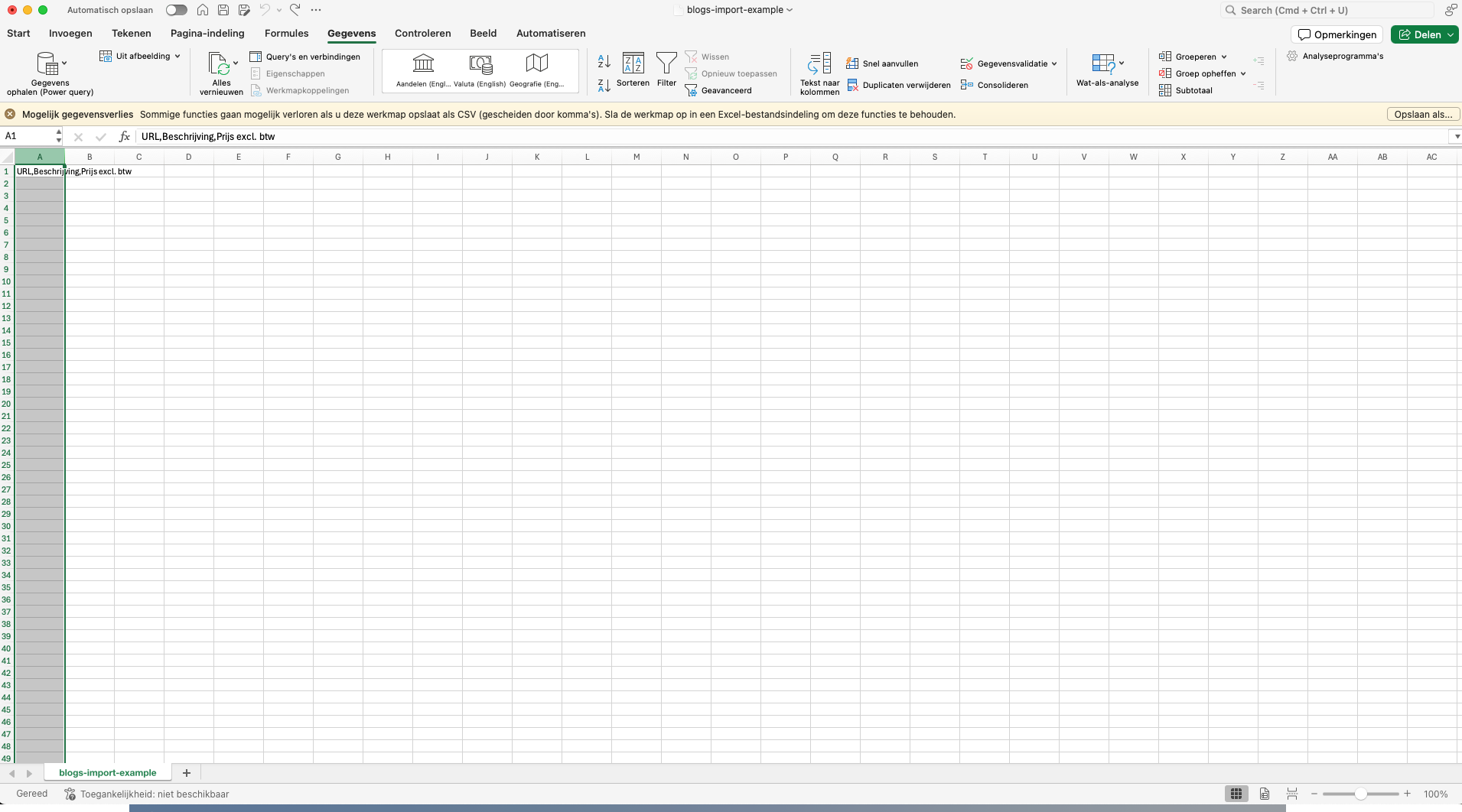Open Analyseprogramma's
This screenshot has width=1462, height=812.
tap(1335, 56)
